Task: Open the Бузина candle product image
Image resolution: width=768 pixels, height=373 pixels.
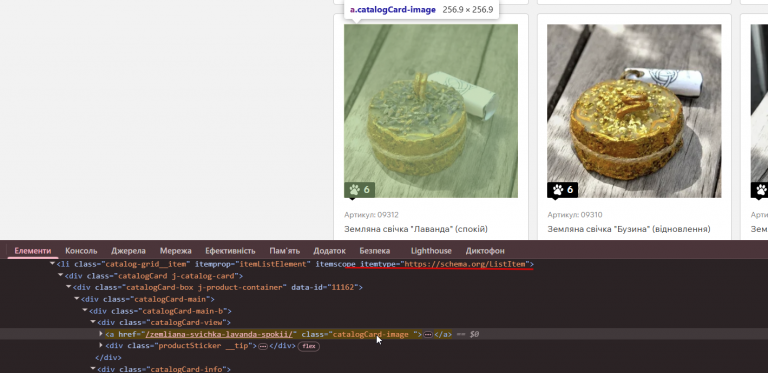Action: [634, 111]
